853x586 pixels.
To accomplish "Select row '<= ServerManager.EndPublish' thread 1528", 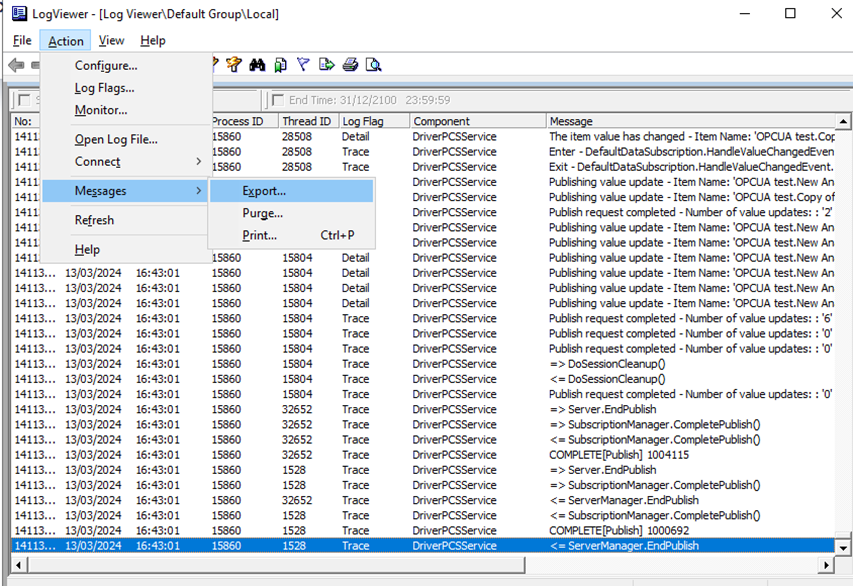I will coord(423,546).
